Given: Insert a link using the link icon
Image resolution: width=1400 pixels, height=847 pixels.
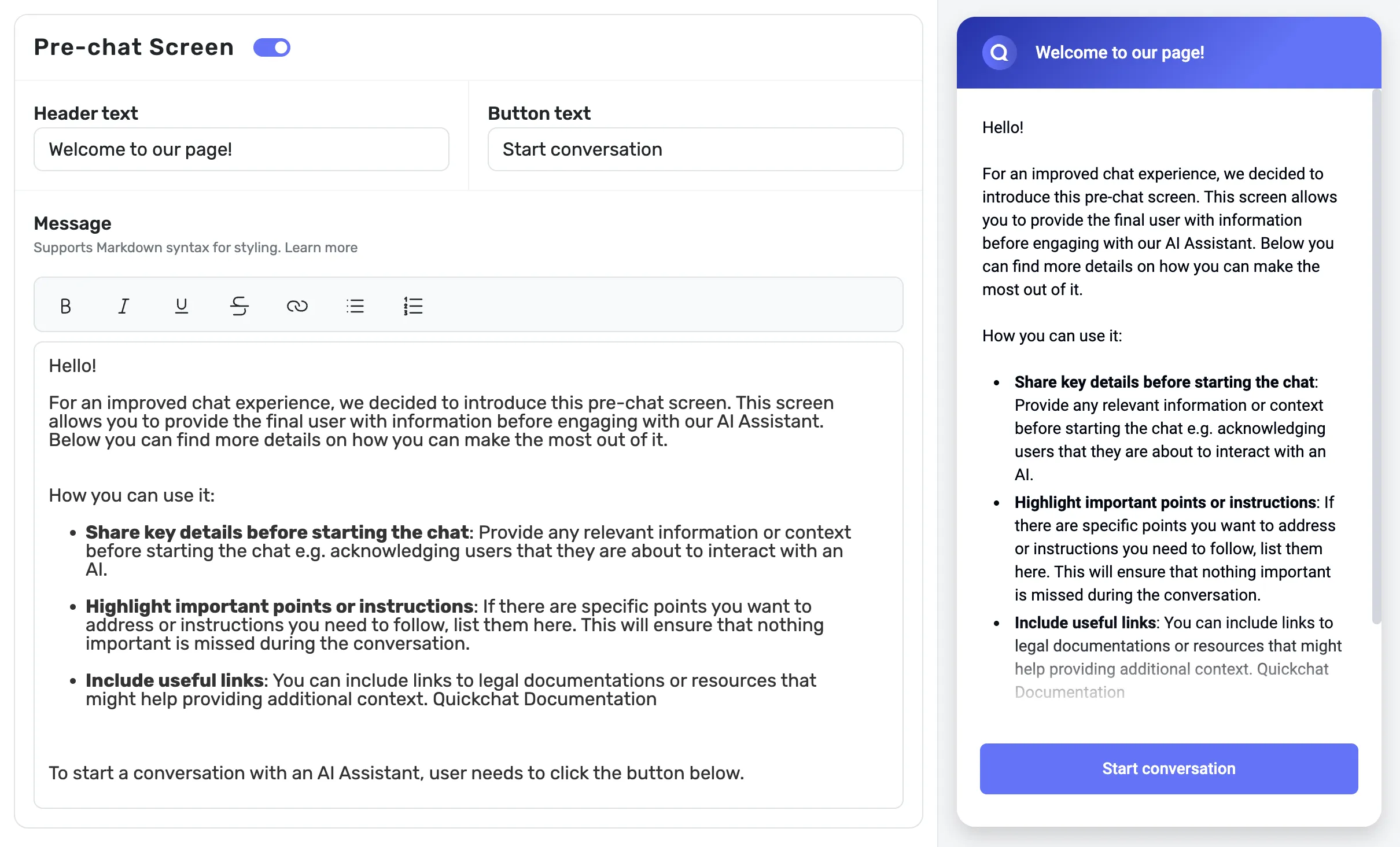Looking at the screenshot, I should coord(297,305).
